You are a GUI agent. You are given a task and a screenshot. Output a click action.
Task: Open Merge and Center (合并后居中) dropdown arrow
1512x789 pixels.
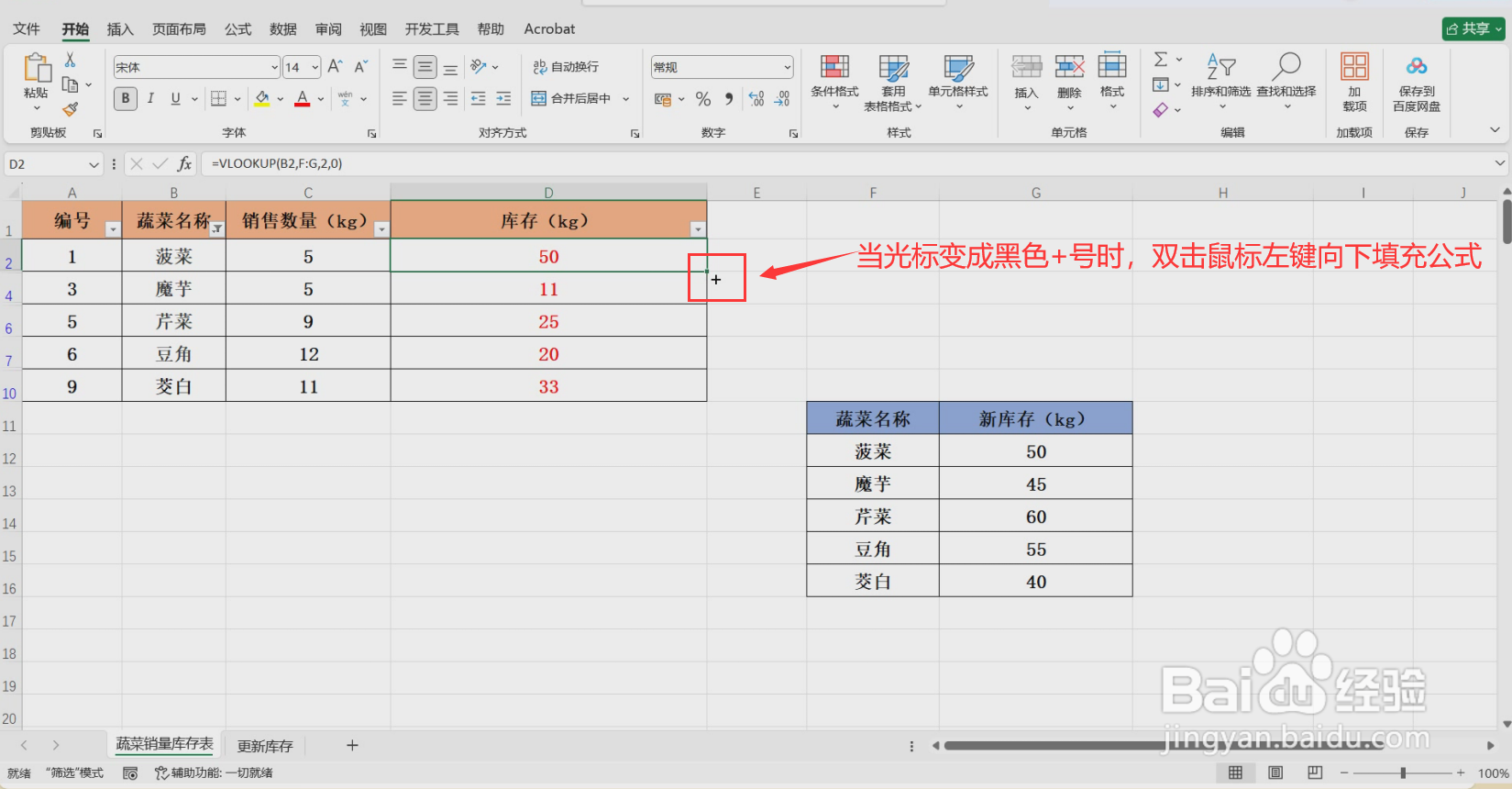626,98
